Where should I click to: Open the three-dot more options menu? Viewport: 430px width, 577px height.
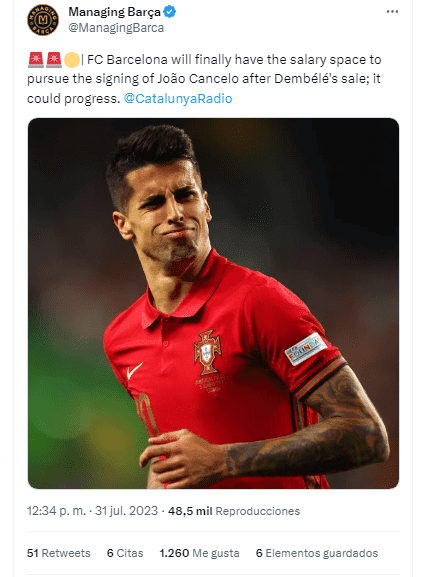tap(392, 12)
